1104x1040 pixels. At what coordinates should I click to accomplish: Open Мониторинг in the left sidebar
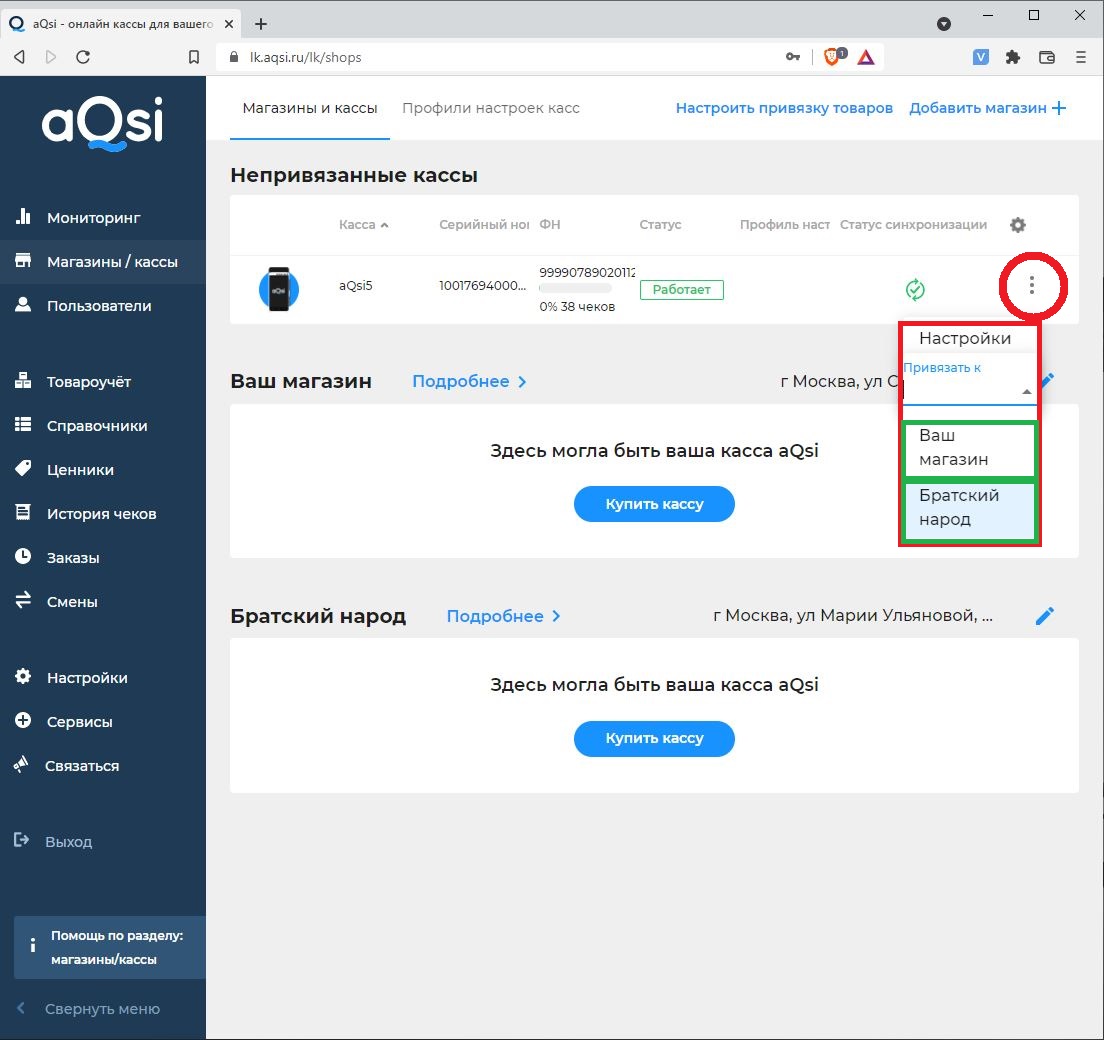(x=93, y=217)
